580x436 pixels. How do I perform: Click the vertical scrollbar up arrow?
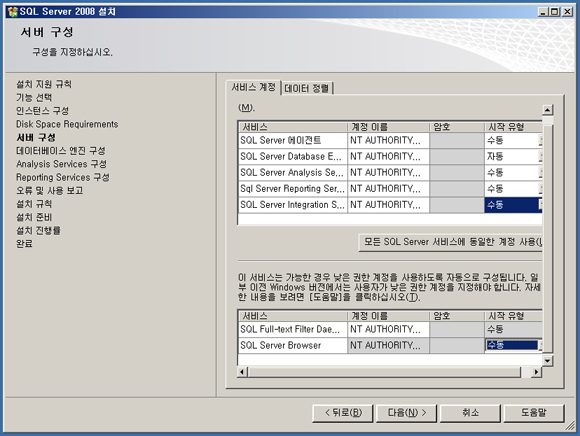547,110
